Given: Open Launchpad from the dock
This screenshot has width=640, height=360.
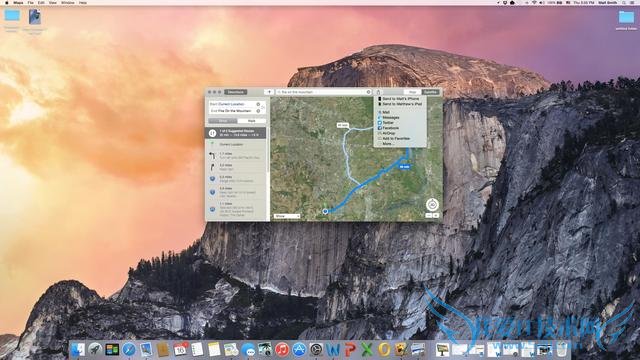Looking at the screenshot, I should pos(95,349).
